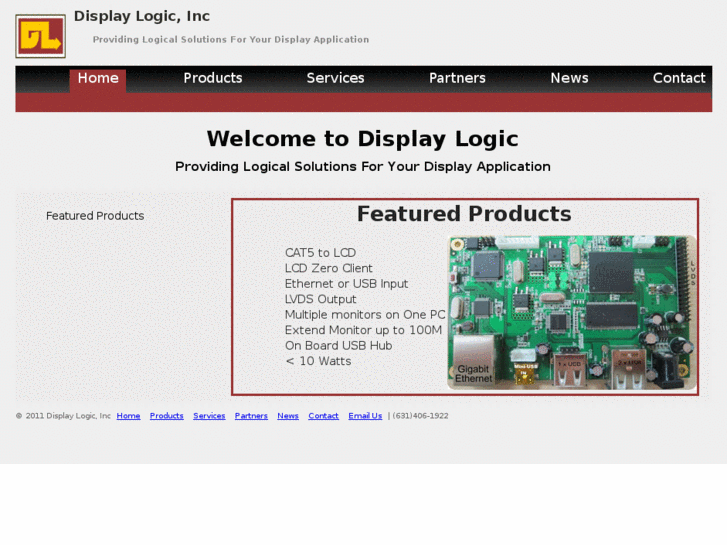Select Contact in the top navigation bar
Image resolution: width=727 pixels, height=545 pixels.
point(679,78)
